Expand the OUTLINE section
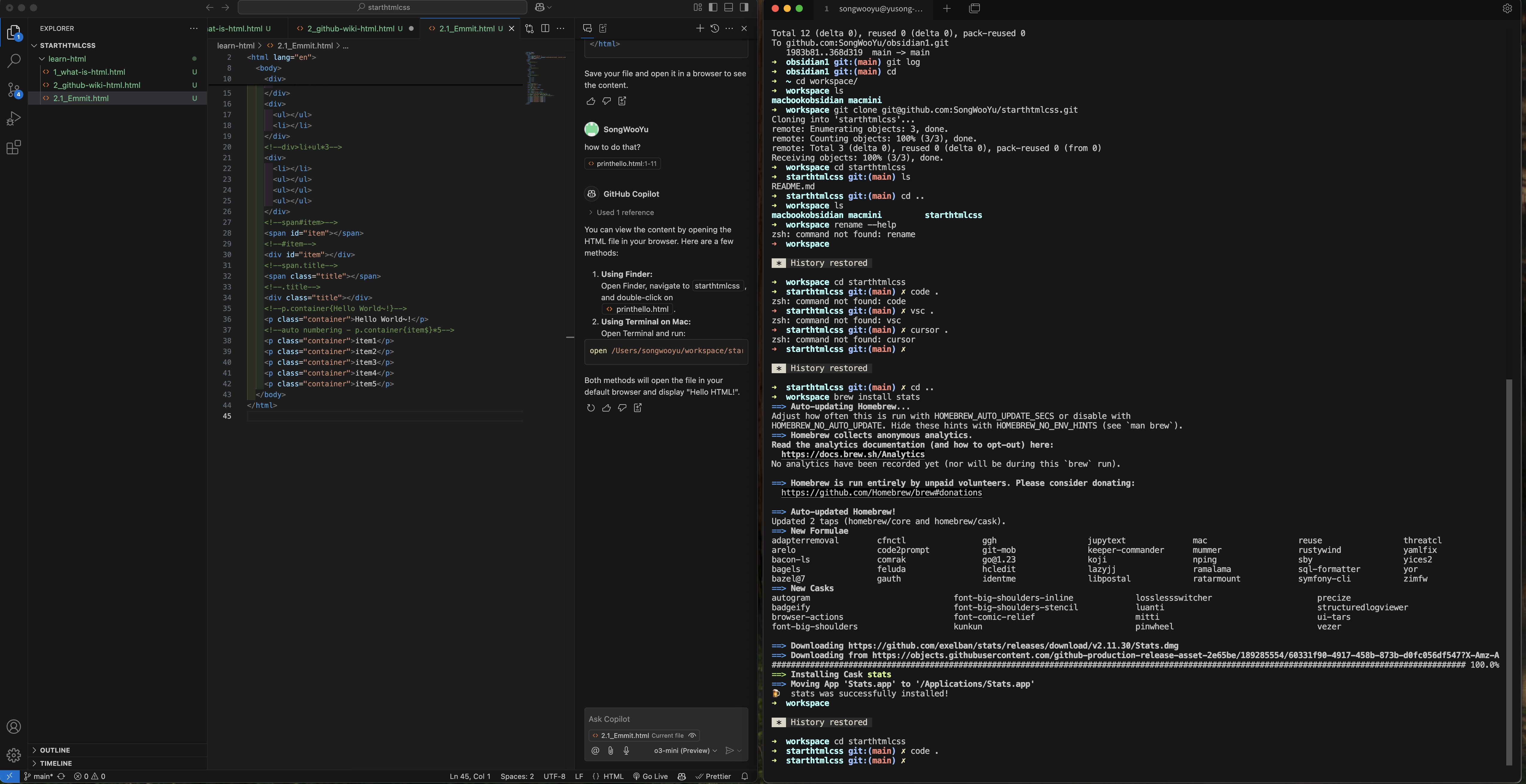Image resolution: width=1526 pixels, height=784 pixels. click(55, 750)
